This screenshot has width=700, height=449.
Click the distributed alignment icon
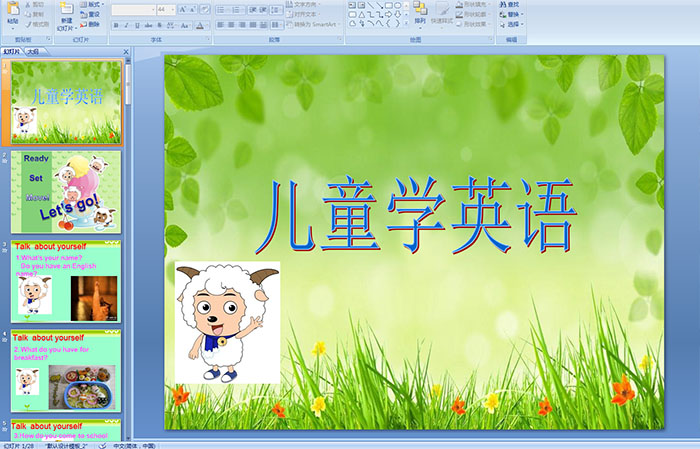coord(263,25)
